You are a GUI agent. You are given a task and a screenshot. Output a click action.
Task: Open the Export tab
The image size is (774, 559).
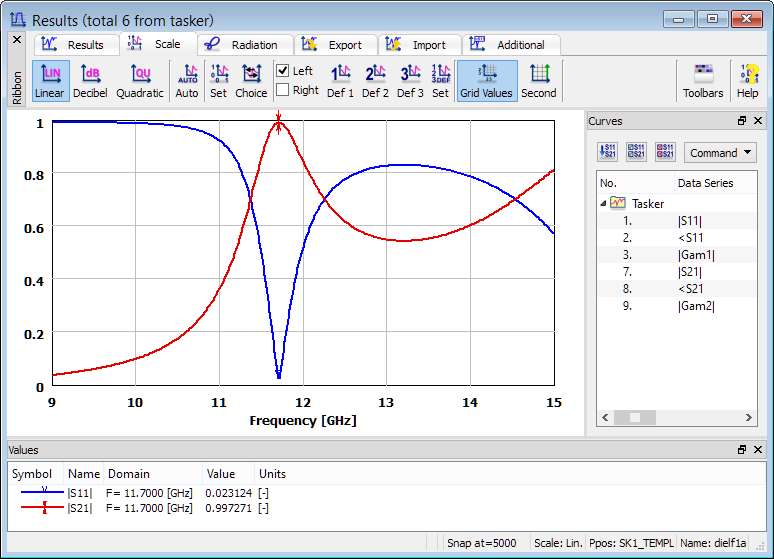click(x=335, y=45)
